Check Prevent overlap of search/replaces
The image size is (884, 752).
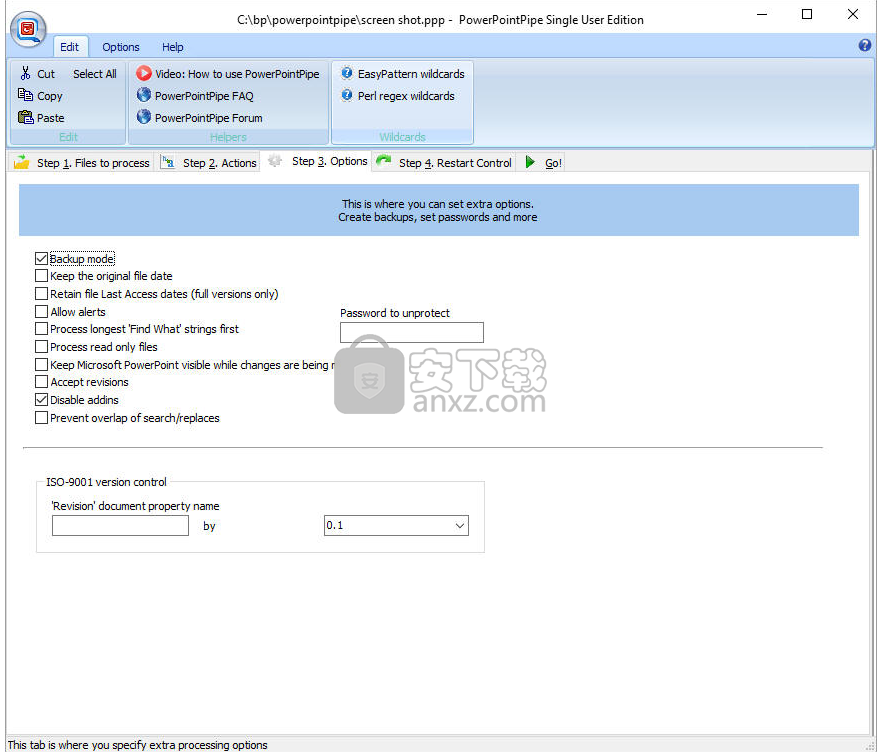pos(41,418)
